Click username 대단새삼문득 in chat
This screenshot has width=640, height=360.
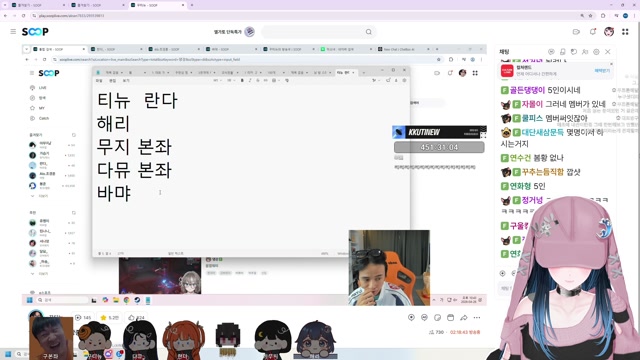click(x=542, y=132)
